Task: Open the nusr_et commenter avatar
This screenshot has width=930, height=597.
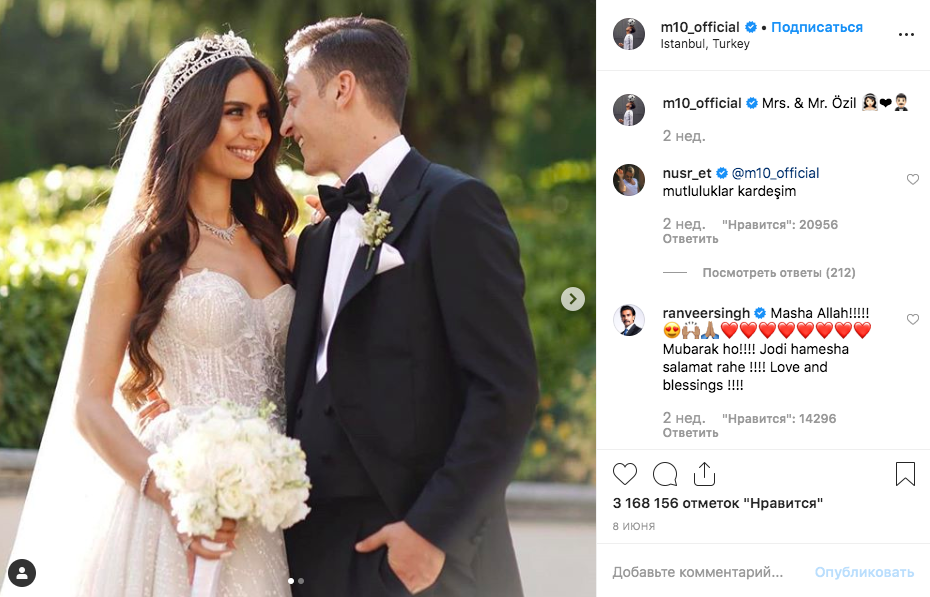Action: point(629,180)
